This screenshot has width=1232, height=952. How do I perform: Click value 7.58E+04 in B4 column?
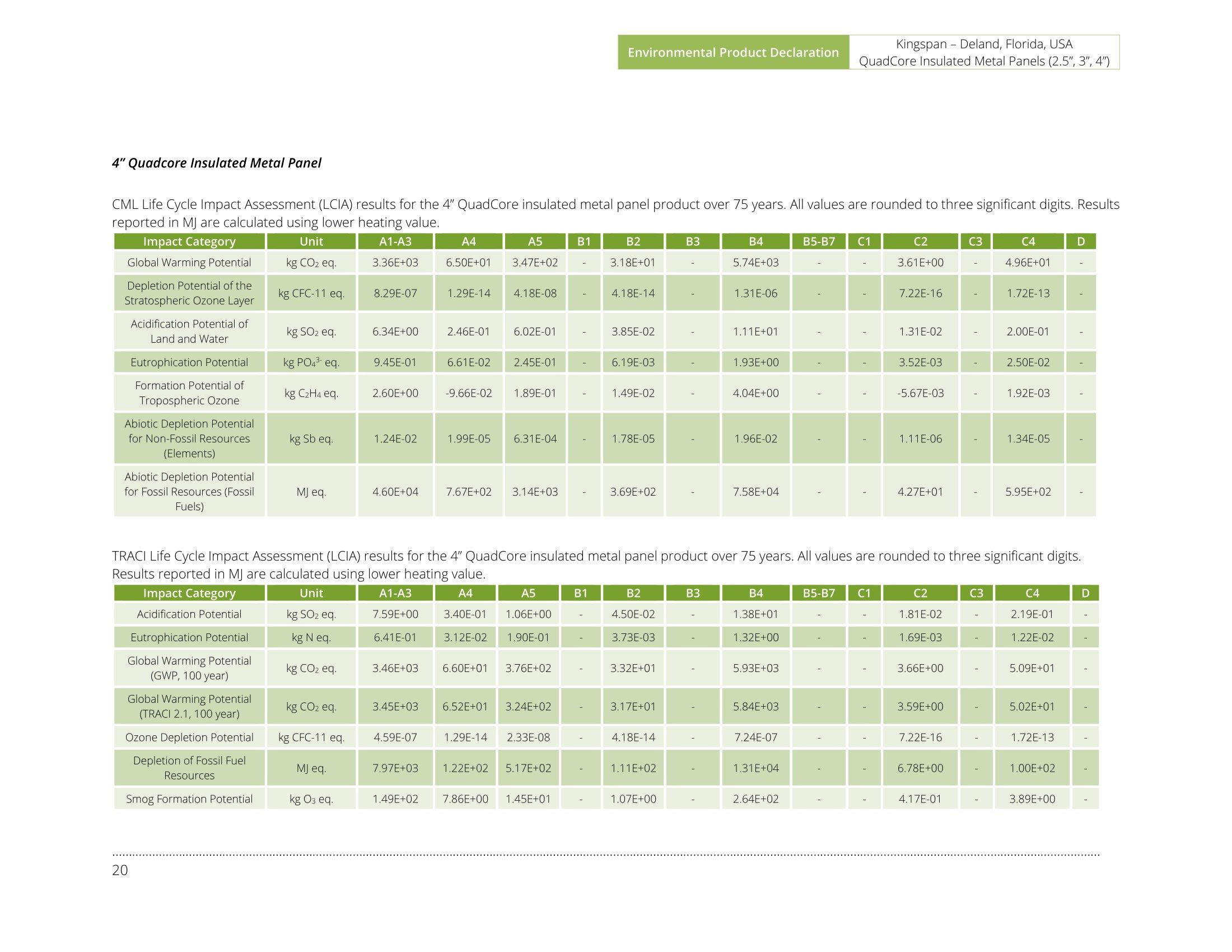(x=756, y=492)
